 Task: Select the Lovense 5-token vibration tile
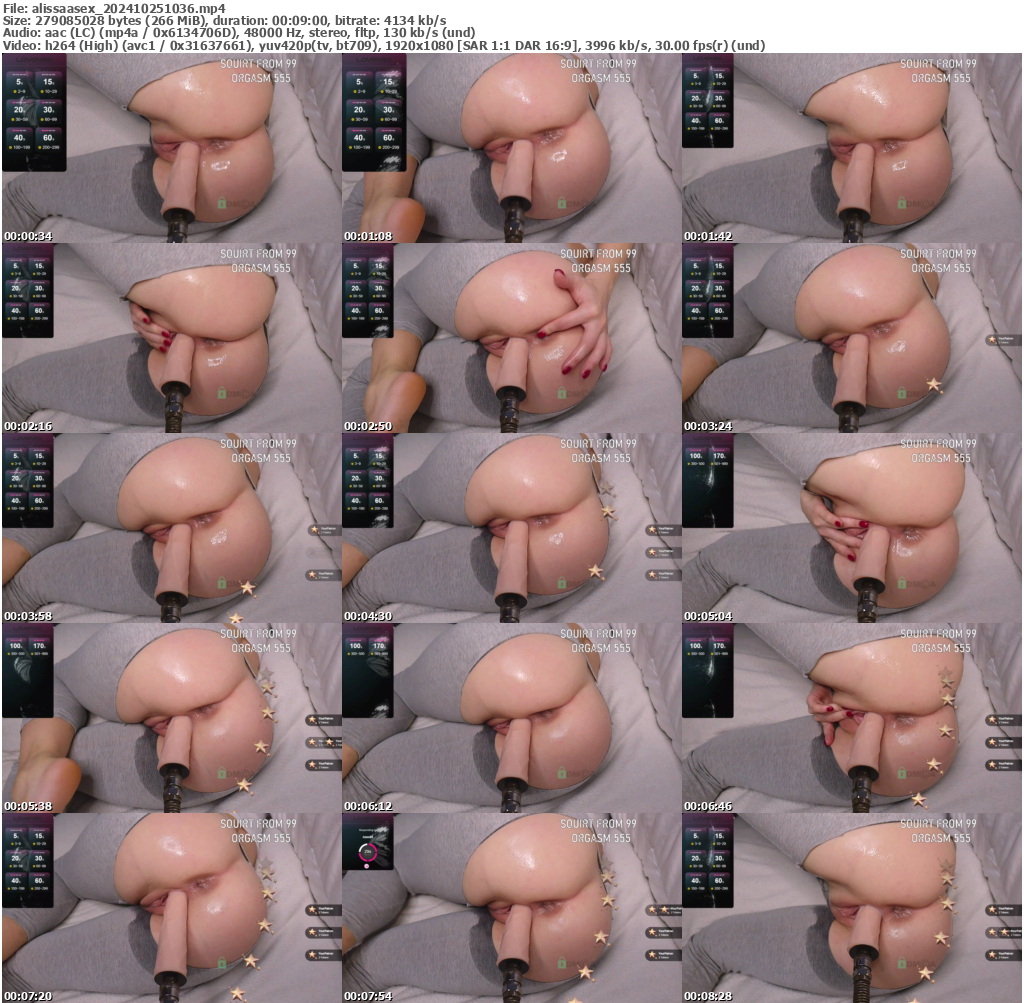pyautogui.click(x=22, y=81)
